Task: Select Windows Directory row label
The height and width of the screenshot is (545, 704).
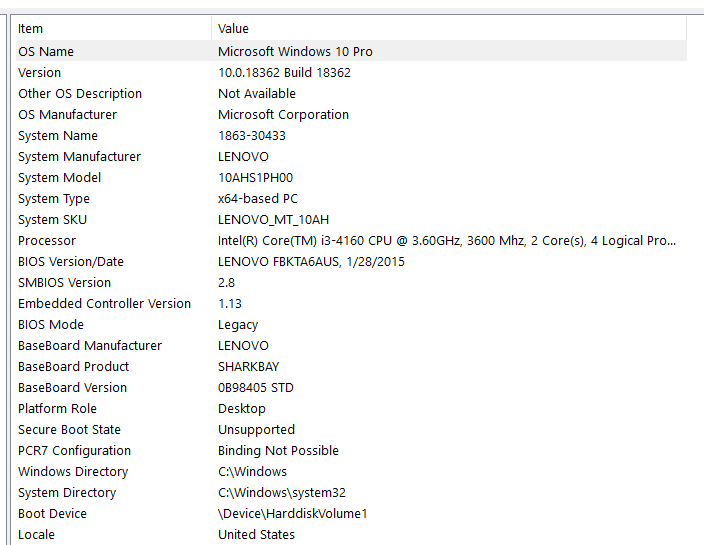Action: tap(73, 472)
